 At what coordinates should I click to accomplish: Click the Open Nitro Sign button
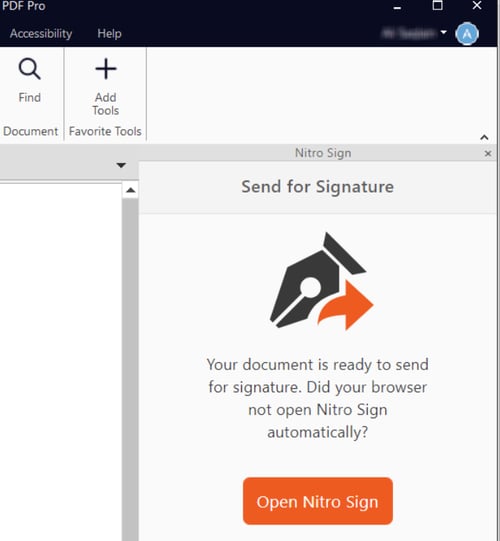pyautogui.click(x=318, y=501)
